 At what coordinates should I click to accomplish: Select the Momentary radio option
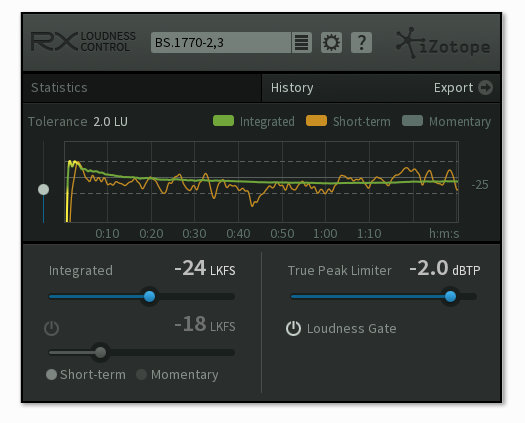click(x=142, y=374)
